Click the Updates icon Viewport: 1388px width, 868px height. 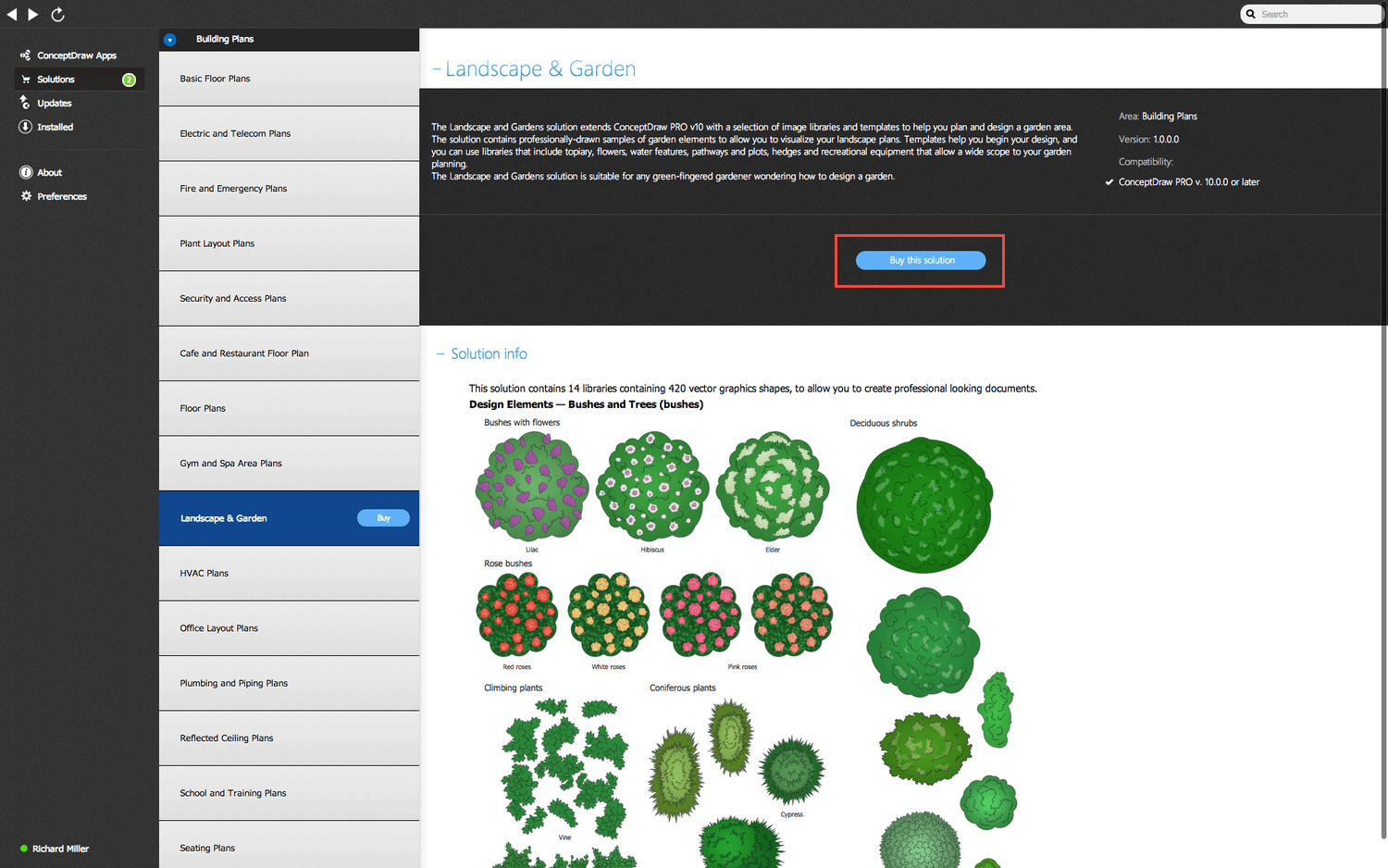click(25, 103)
